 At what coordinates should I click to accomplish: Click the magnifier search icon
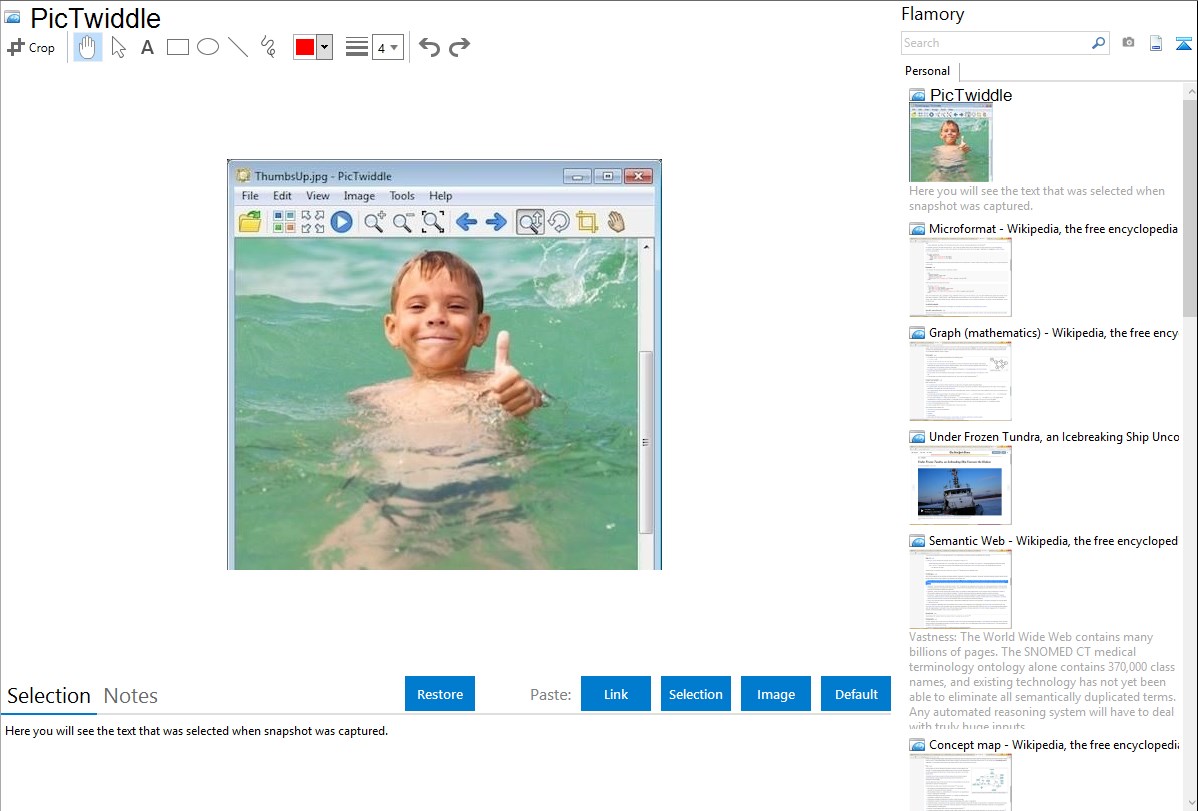coord(1098,43)
